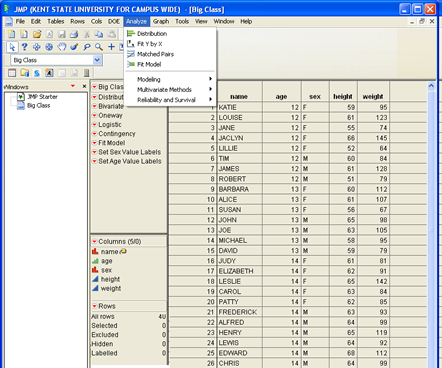
Task: Select JMP Starter in the Windows list
Action: click(x=42, y=97)
